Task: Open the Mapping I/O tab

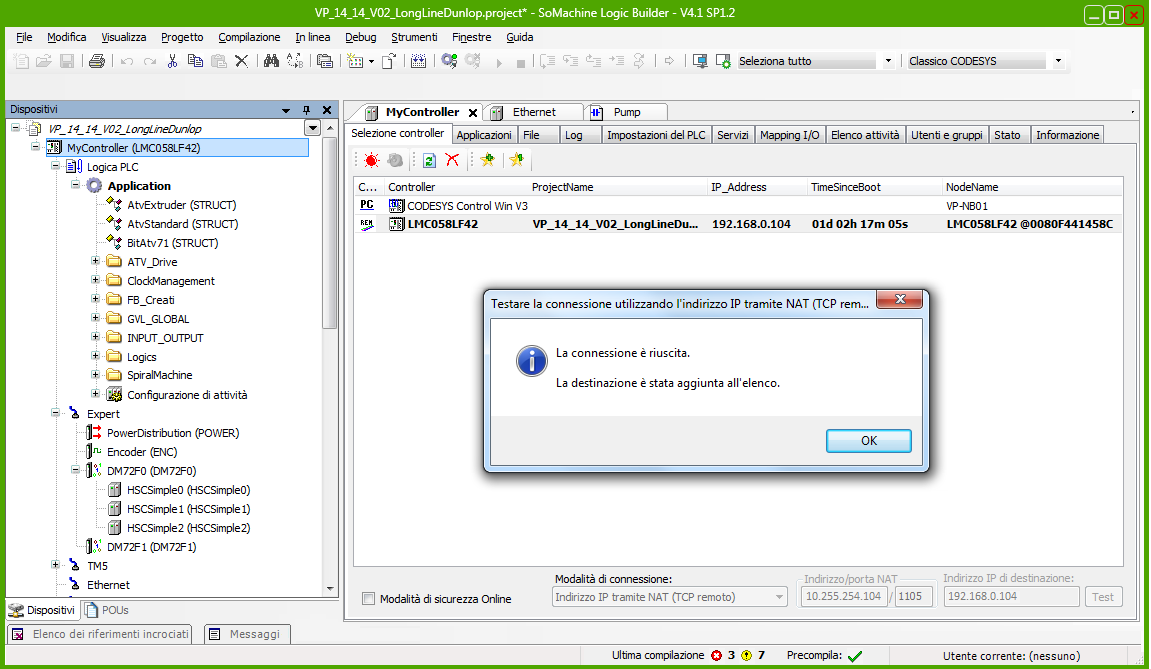Action: (x=789, y=135)
